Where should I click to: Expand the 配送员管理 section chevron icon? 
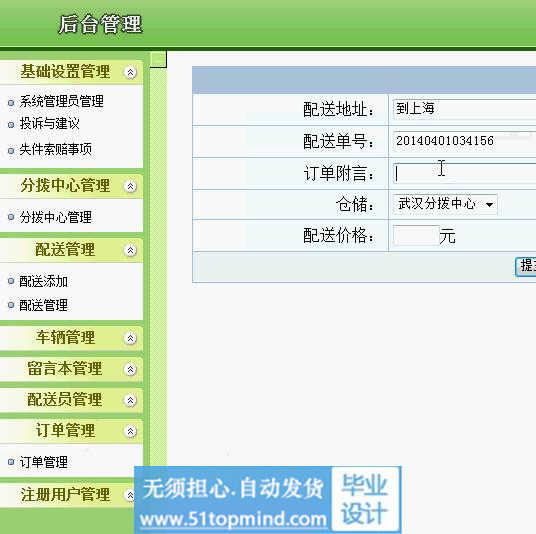tap(130, 400)
